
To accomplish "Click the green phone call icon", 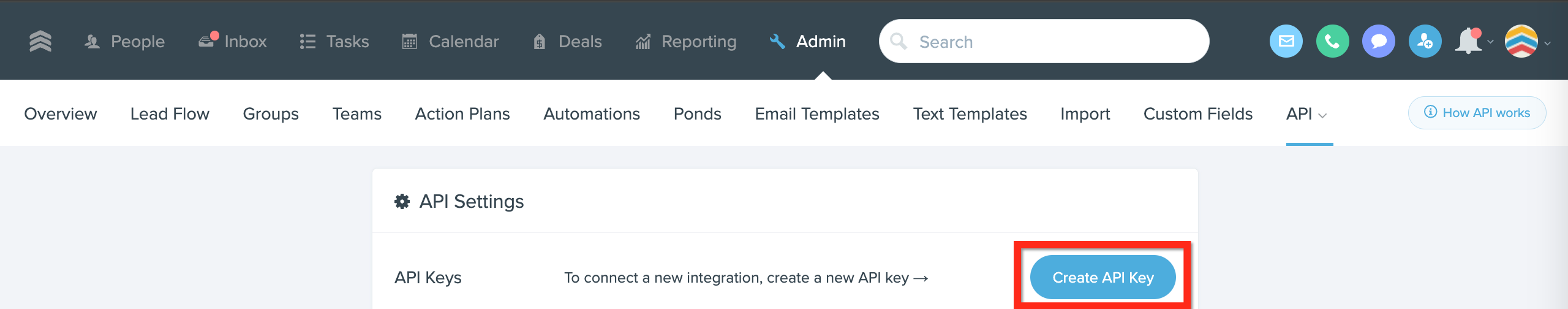I will (x=1333, y=41).
